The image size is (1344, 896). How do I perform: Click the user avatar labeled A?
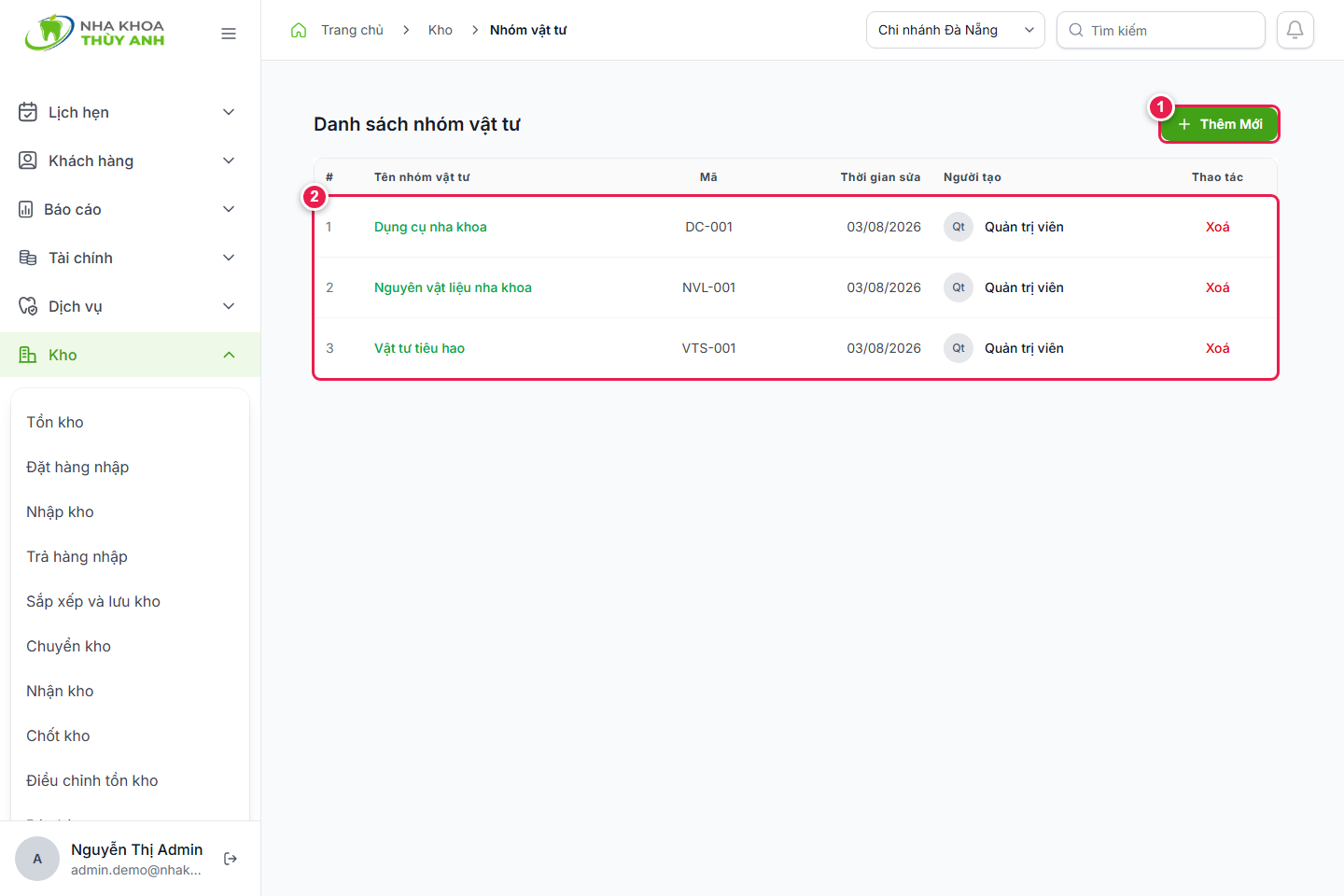[37, 859]
